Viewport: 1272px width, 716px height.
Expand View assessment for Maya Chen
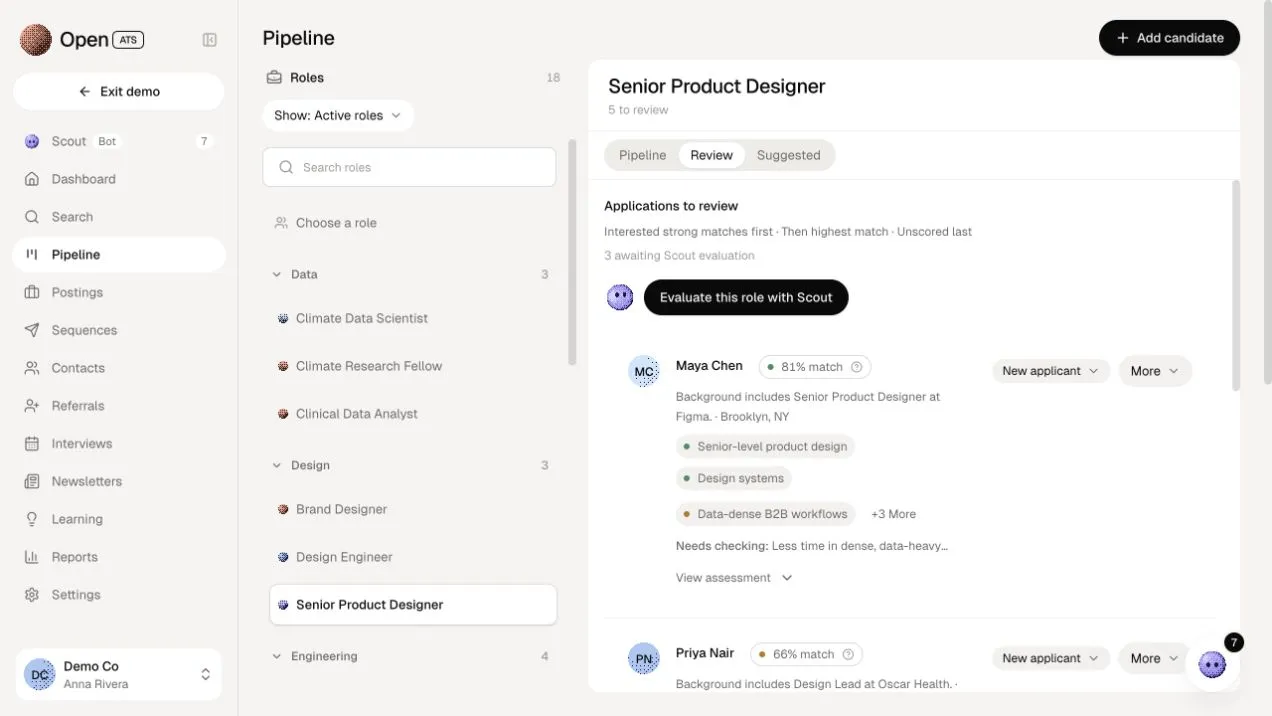pyautogui.click(x=734, y=578)
